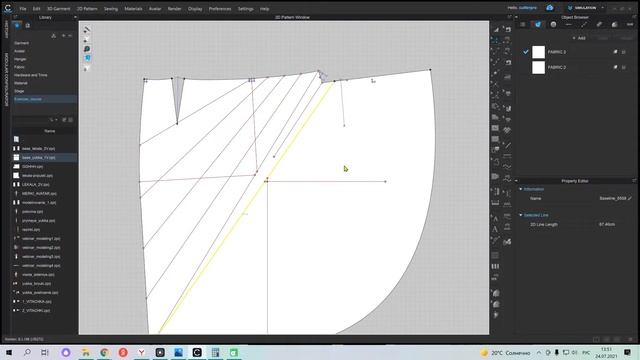Click the 2D Line Length value field
The height and width of the screenshot is (360, 640).
tap(607, 224)
